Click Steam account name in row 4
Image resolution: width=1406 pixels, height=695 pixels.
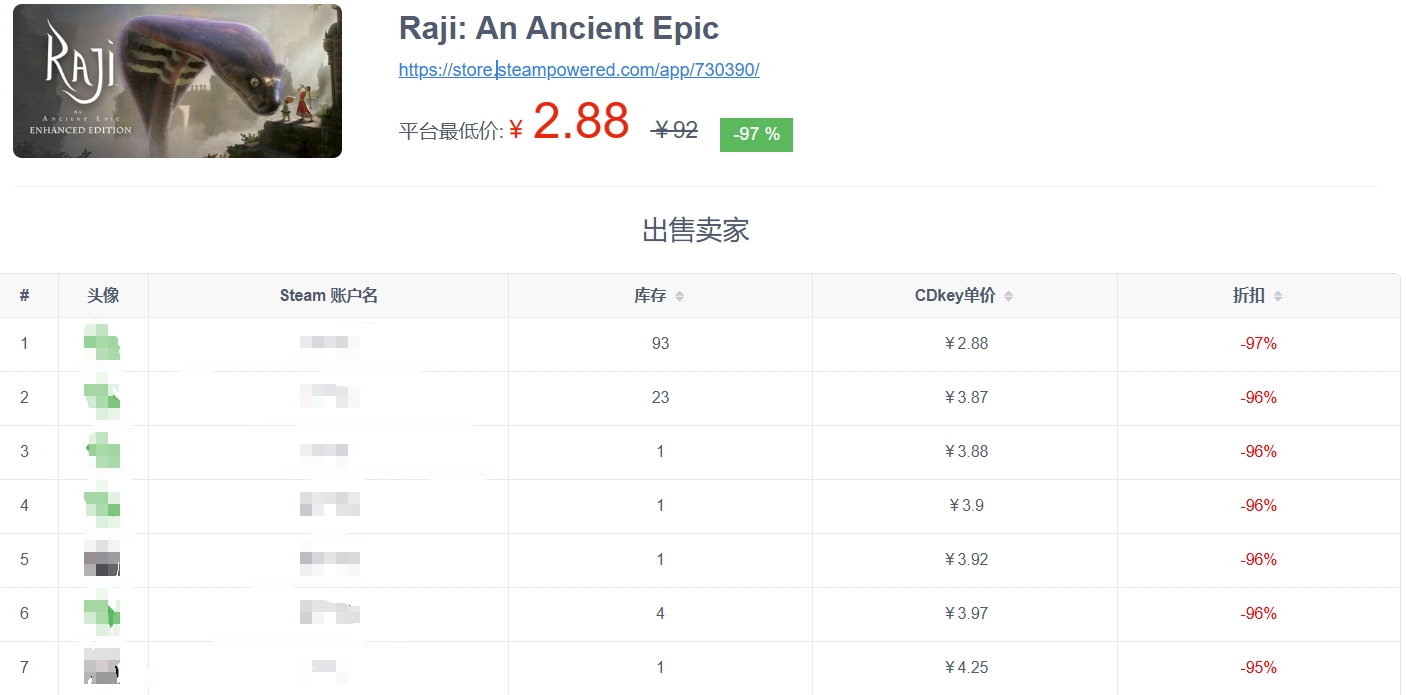tap(329, 505)
